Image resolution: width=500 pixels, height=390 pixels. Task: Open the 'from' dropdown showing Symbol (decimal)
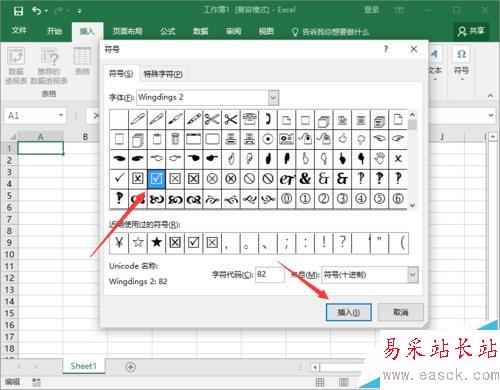coord(413,275)
